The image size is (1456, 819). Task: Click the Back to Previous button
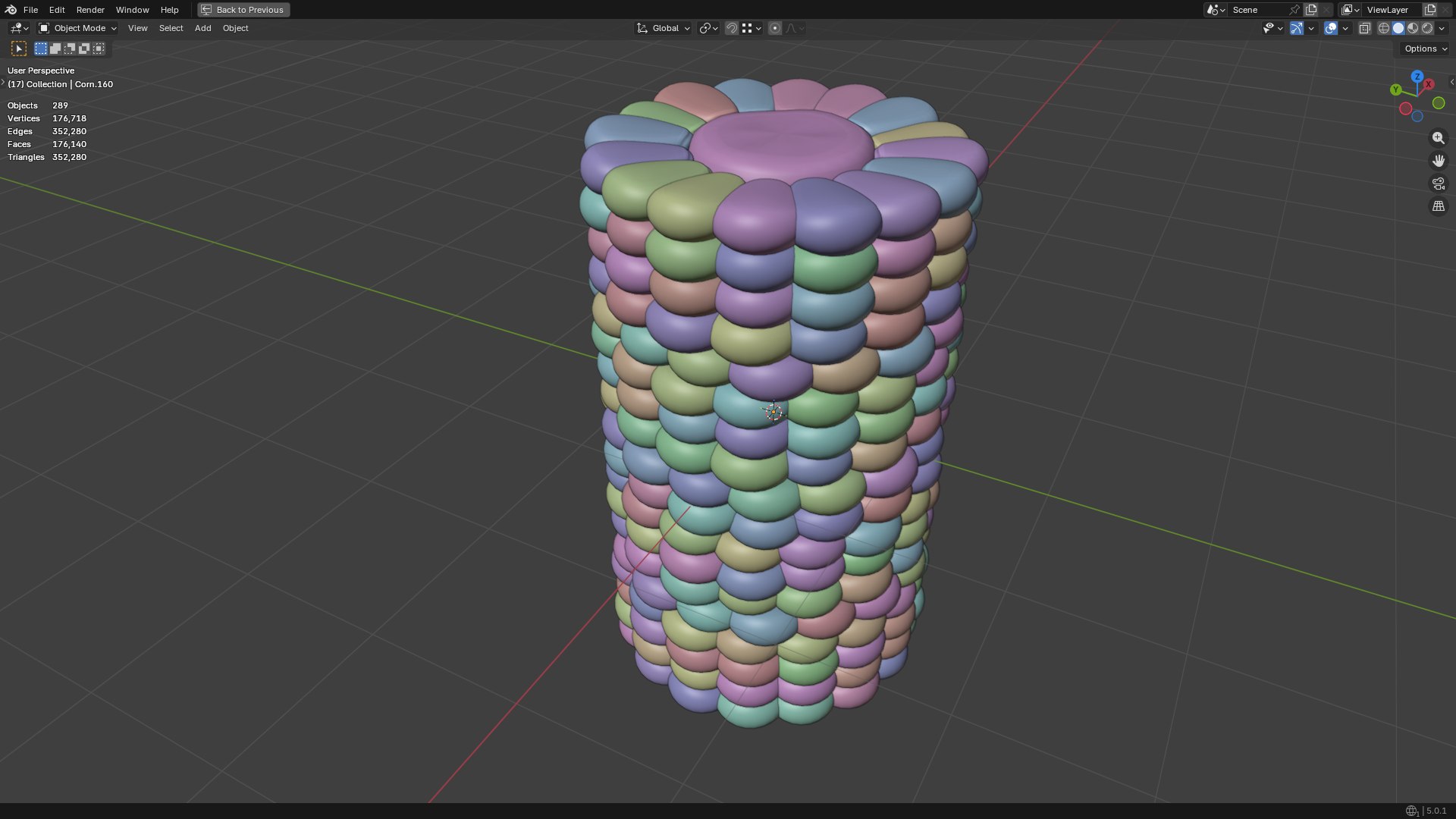pos(243,10)
